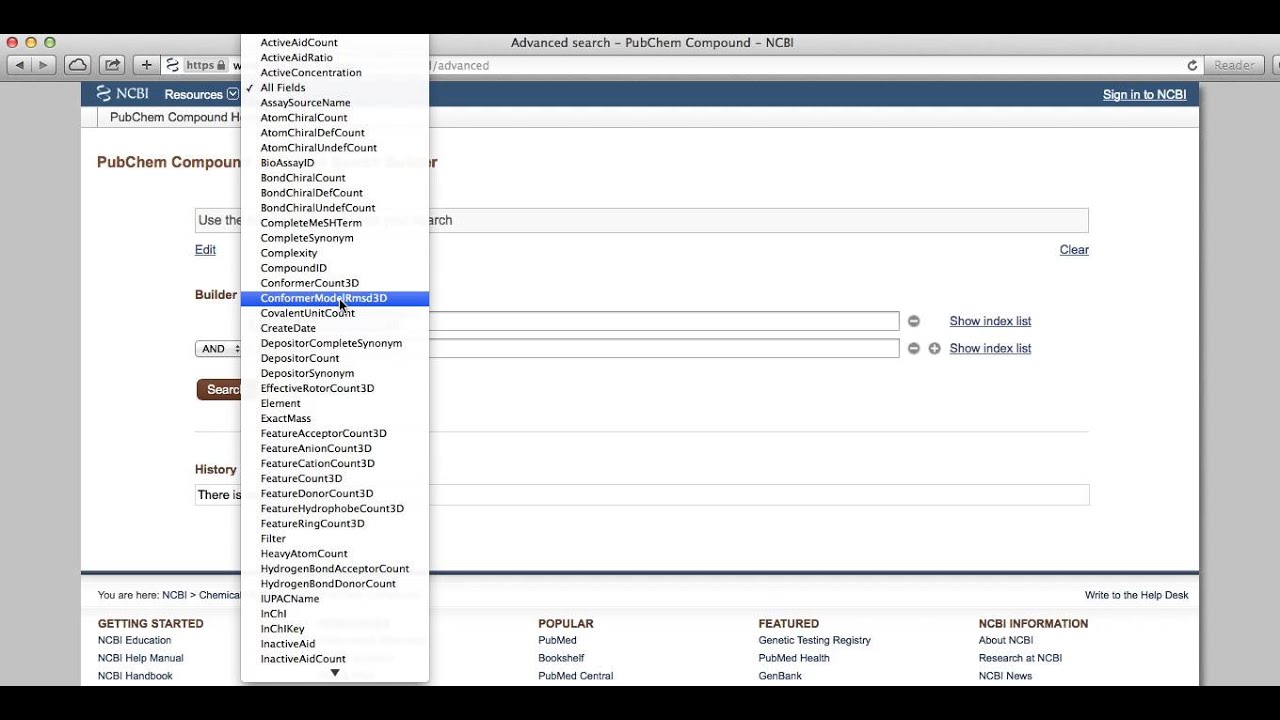1280x720 pixels.
Task: Add a builder row with plus icon
Action: click(x=934, y=348)
